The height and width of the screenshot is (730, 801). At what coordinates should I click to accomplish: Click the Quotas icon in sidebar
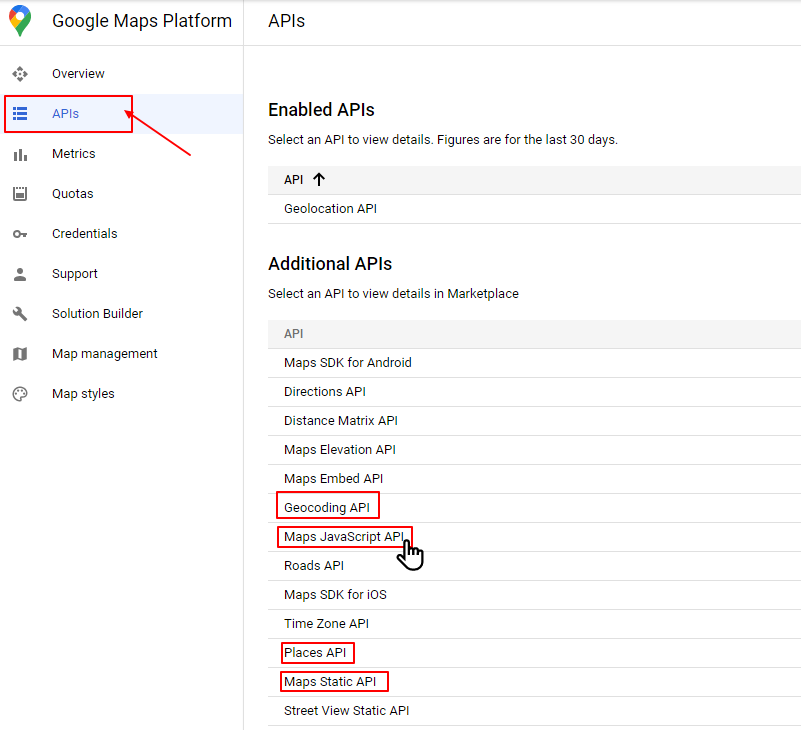(x=20, y=194)
